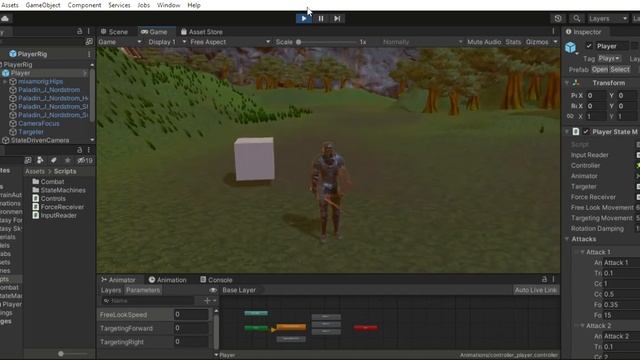Viewport: 640px width, 360px height.
Task: Select the ForceReceiver script
Action: pyautogui.click(x=58, y=207)
